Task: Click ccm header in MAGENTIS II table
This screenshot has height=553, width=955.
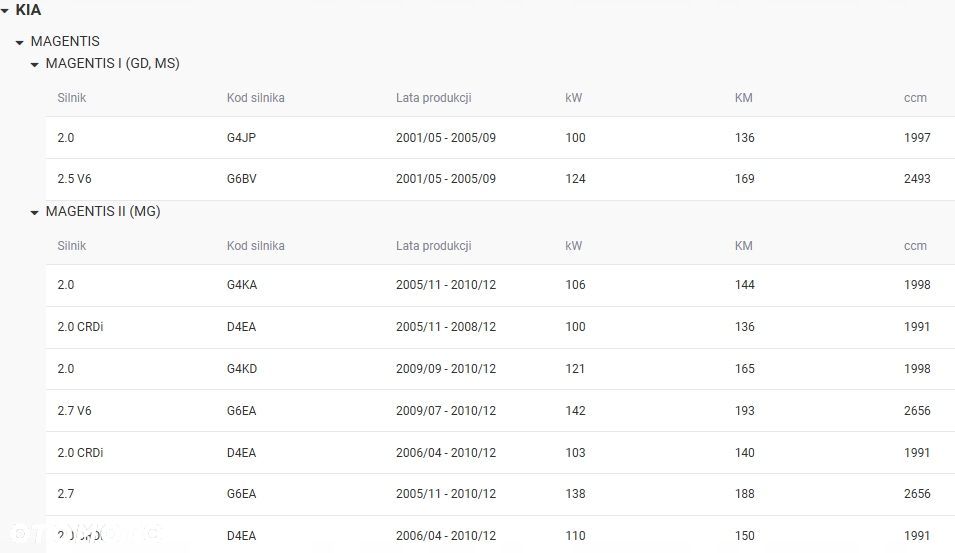Action: [915, 246]
